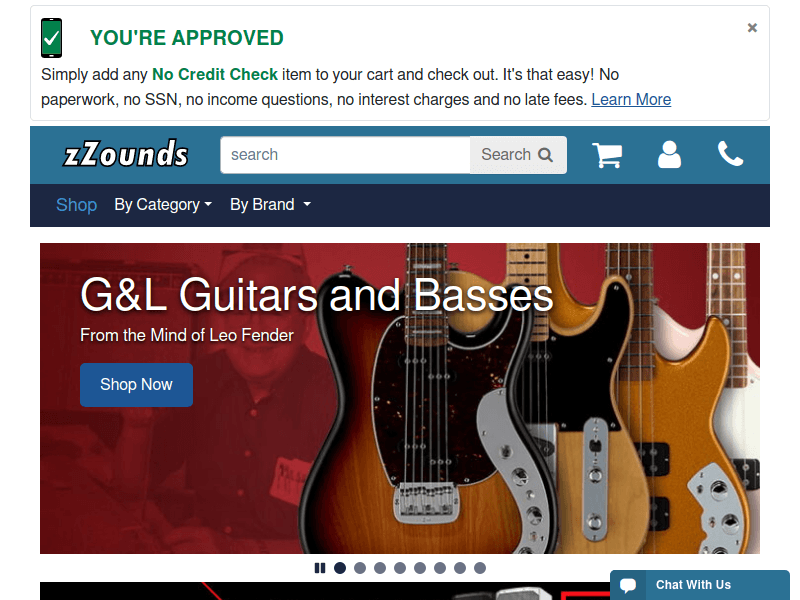This screenshot has height=600, width=800.
Task: Click the Chat With Us speech bubble icon
Action: tap(628, 585)
